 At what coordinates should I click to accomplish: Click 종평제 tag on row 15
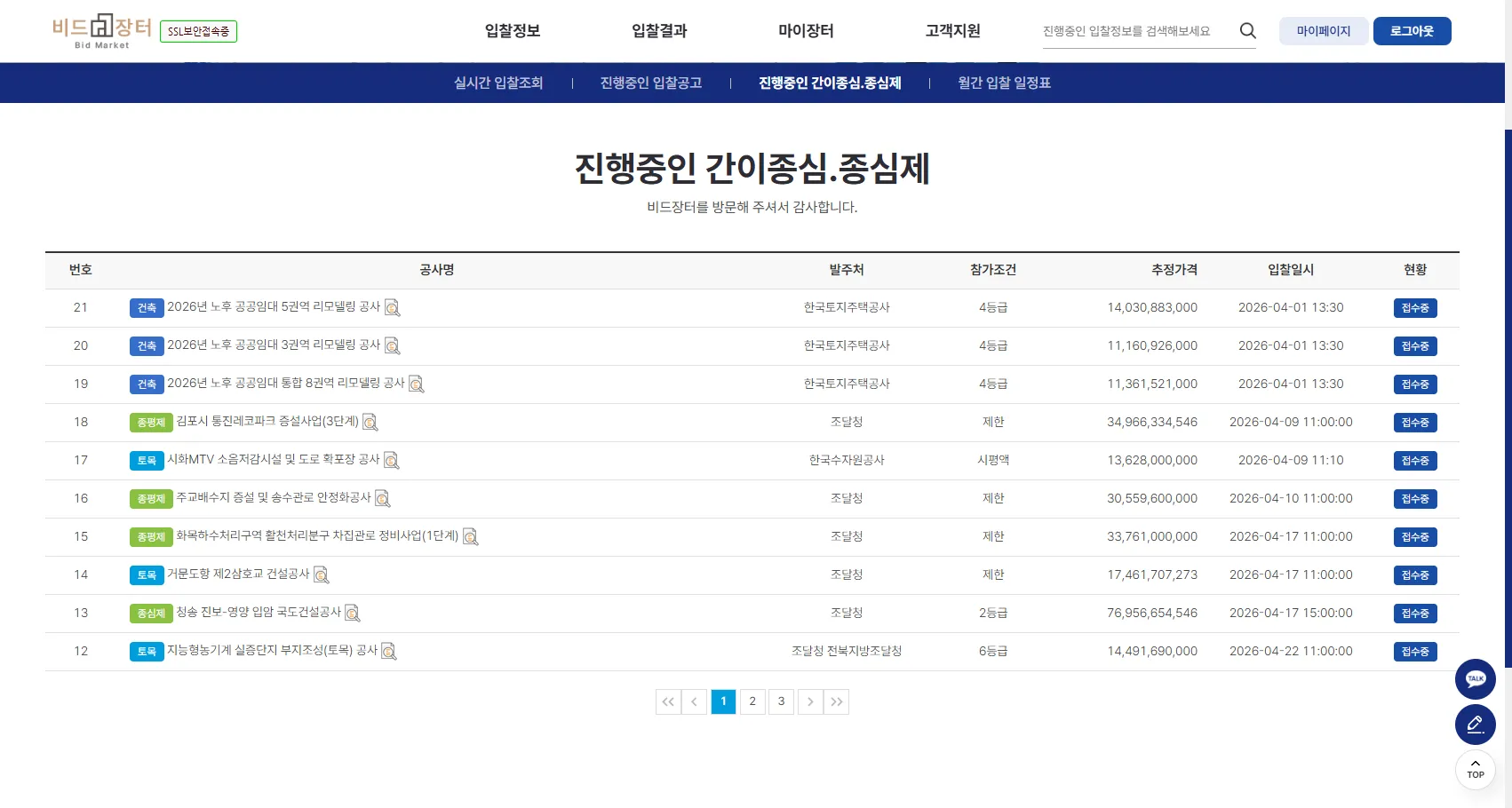pos(151,537)
